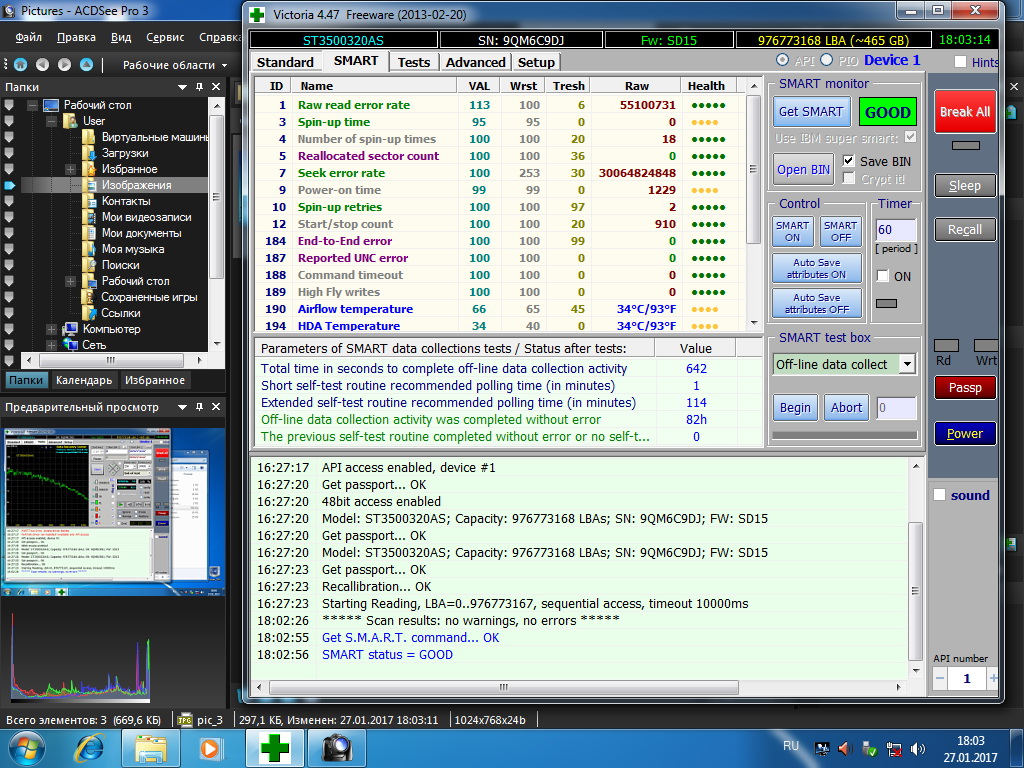The height and width of the screenshot is (768, 1024).
Task: Select the Загрузки folder in tree
Action: [x=125, y=153]
